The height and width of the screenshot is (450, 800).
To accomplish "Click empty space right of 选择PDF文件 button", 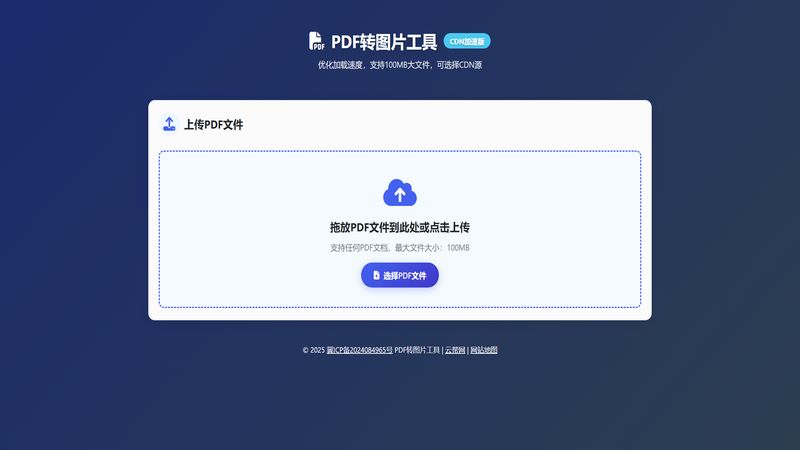I will [x=530, y=275].
